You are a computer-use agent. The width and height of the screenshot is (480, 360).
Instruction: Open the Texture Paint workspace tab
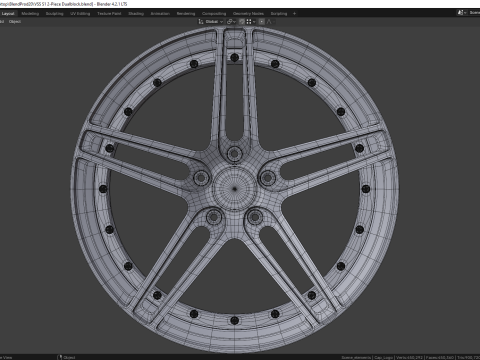(x=109, y=14)
